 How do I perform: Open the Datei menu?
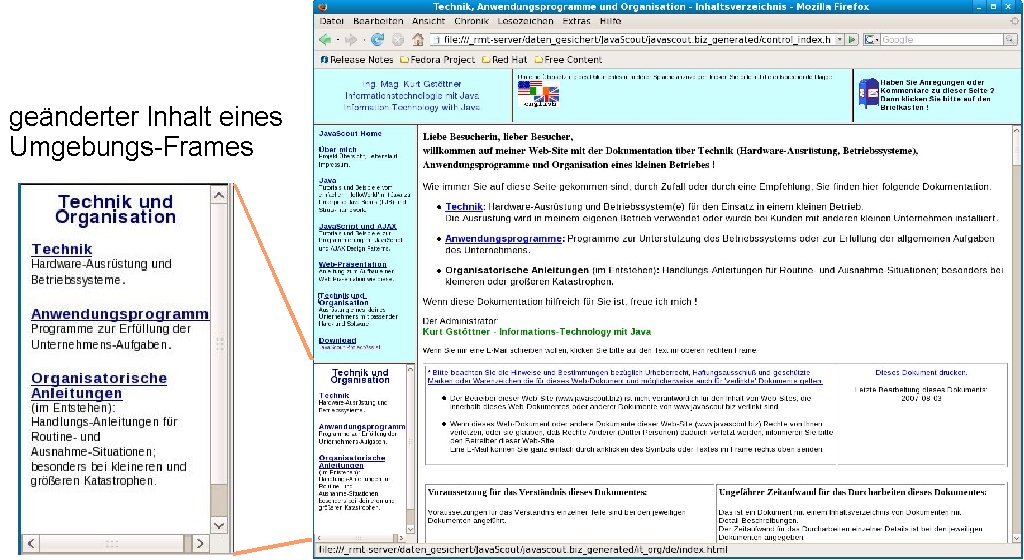coord(331,20)
